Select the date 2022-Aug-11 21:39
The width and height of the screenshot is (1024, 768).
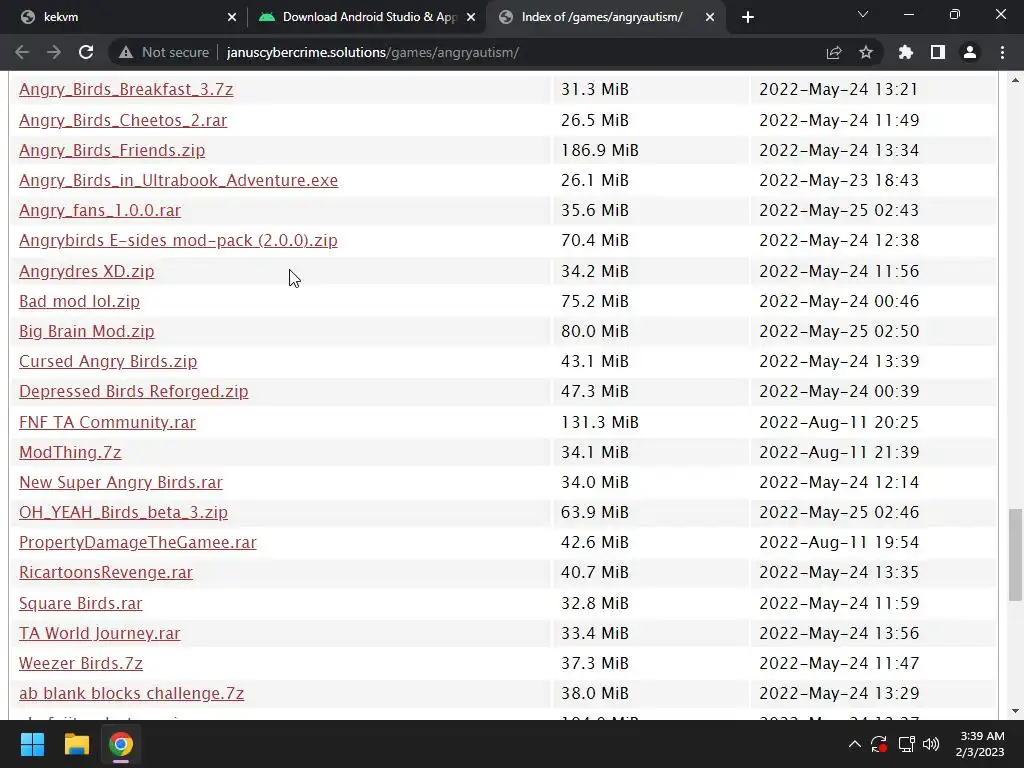[x=839, y=453]
